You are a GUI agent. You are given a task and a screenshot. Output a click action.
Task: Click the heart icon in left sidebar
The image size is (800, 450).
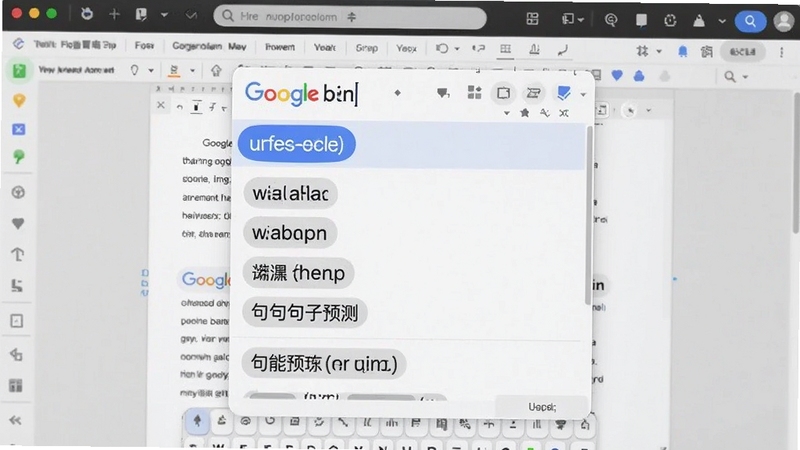[18, 223]
